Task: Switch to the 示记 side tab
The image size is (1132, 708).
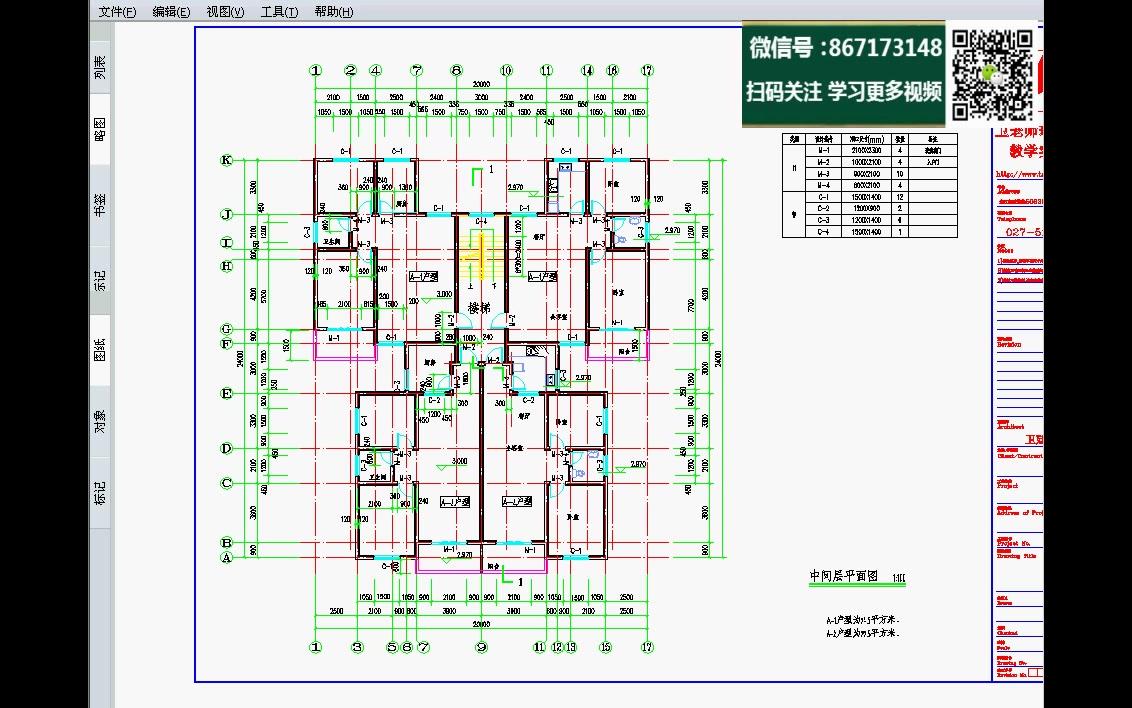Action: point(100,280)
